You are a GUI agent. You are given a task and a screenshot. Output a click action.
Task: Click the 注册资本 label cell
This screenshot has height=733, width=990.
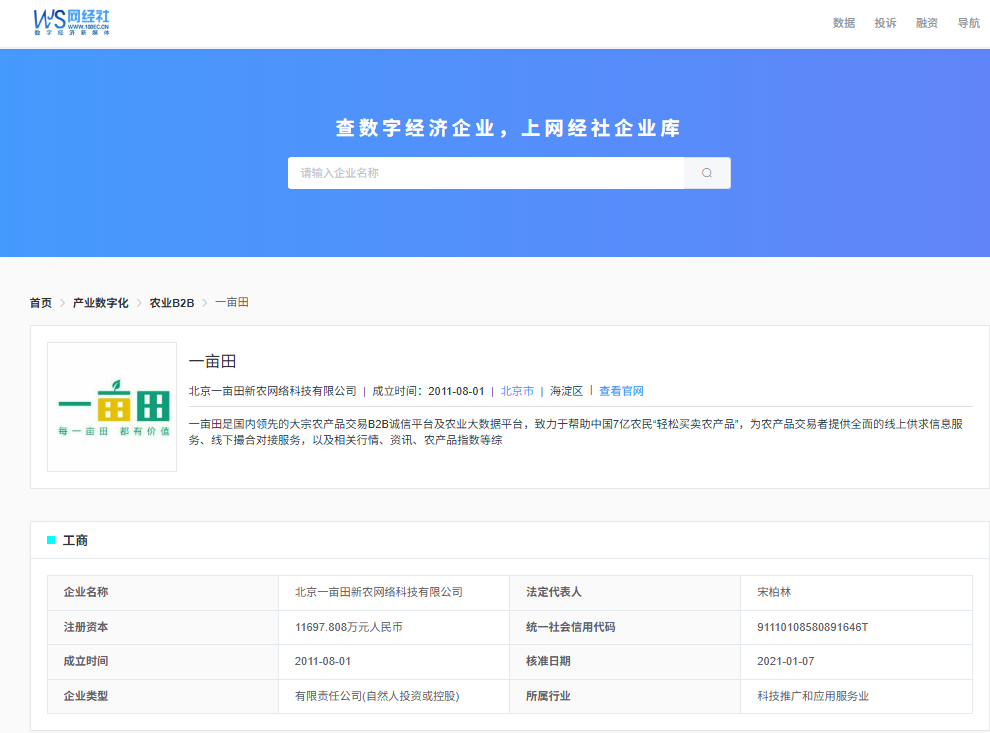[163, 627]
